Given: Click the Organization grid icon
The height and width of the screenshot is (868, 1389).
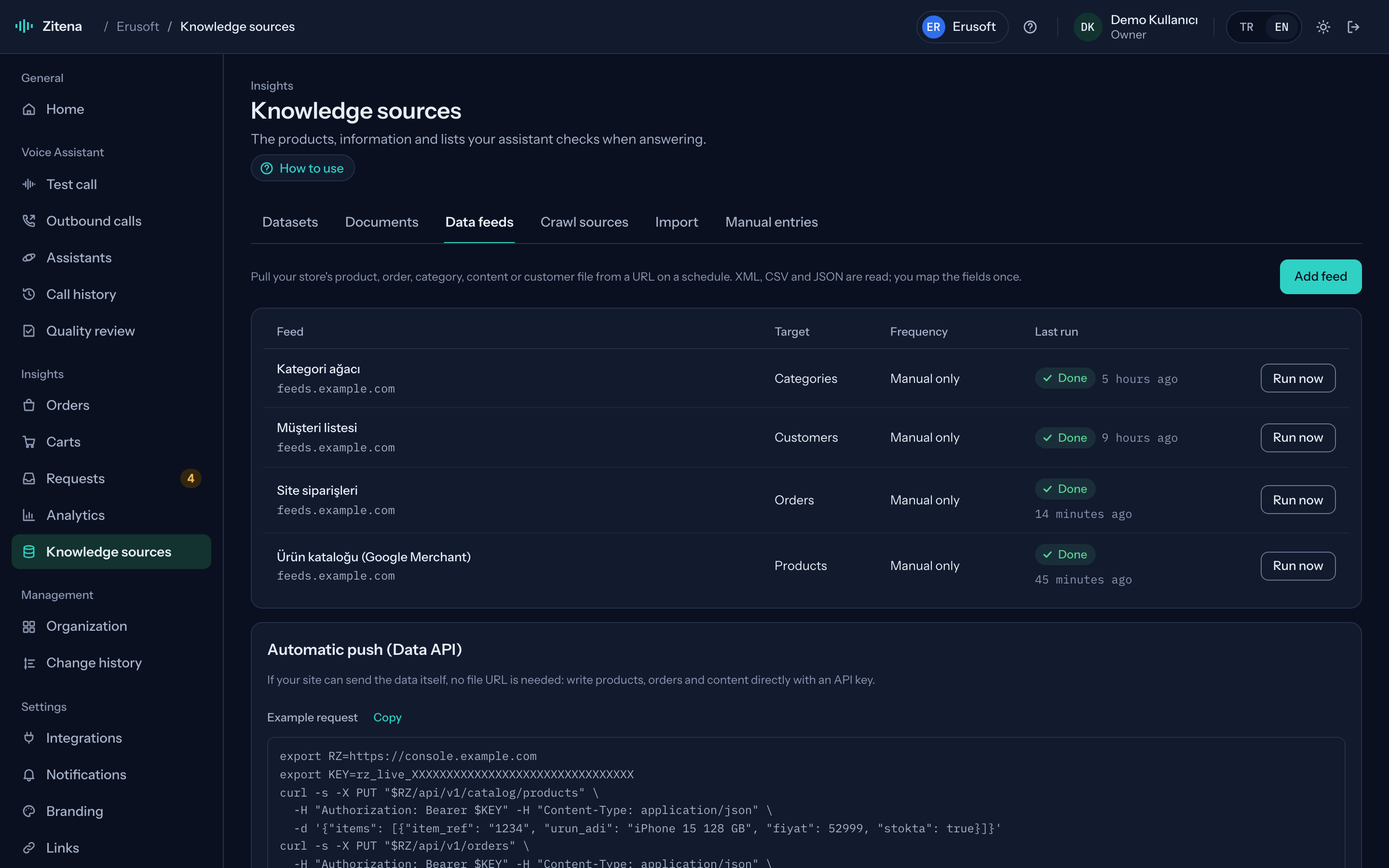Looking at the screenshot, I should 29,626.
